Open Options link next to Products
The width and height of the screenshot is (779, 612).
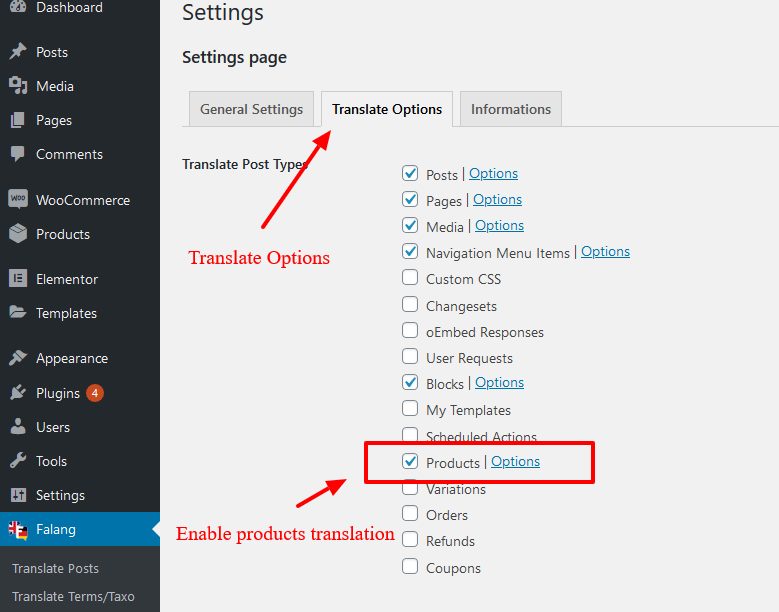point(515,461)
